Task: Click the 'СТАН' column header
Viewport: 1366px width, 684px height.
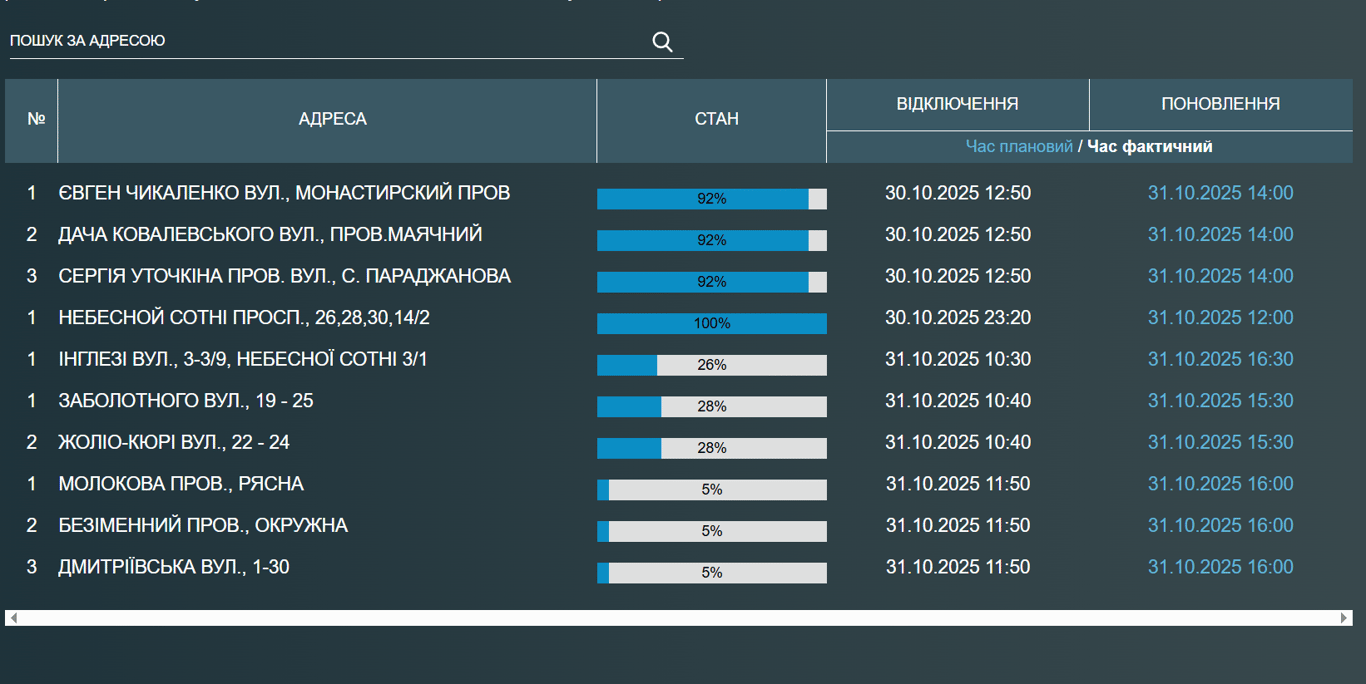Action: coord(716,119)
